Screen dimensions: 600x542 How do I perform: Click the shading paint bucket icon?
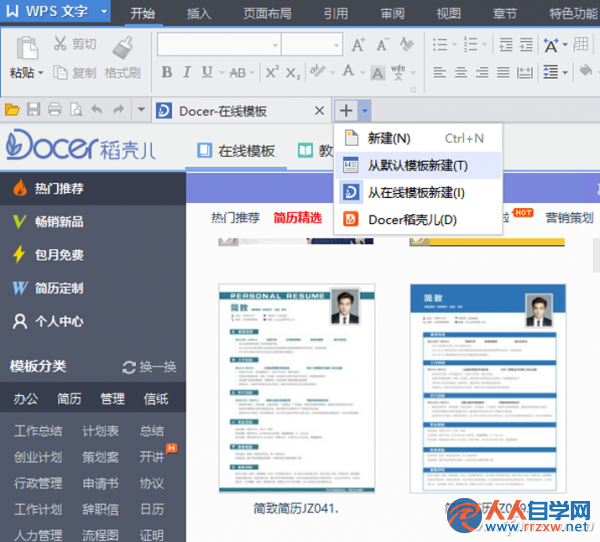click(585, 71)
